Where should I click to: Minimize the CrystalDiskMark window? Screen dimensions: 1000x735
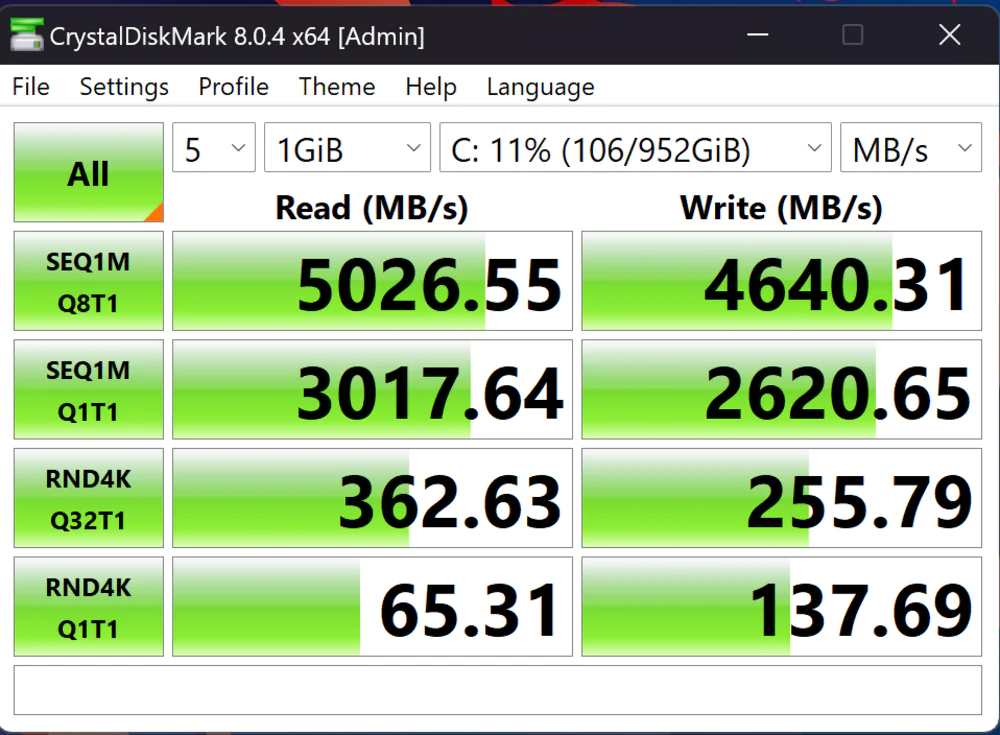tap(758, 34)
